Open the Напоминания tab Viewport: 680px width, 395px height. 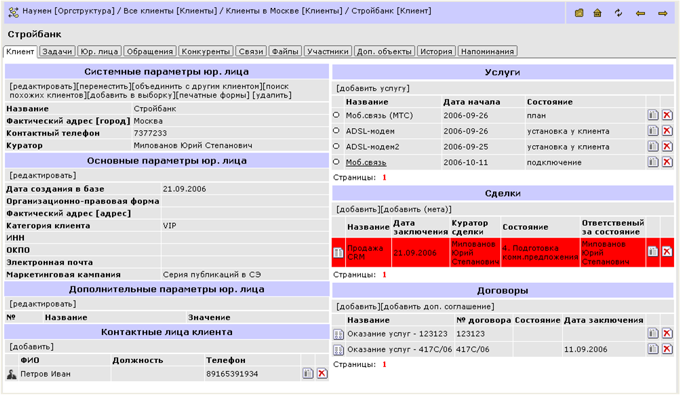[x=487, y=51]
